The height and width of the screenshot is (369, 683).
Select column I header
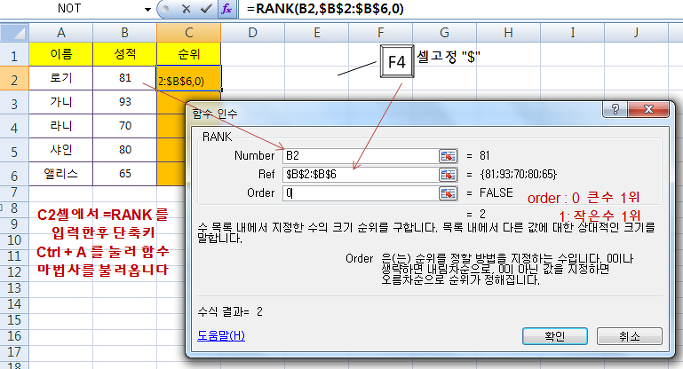pyautogui.click(x=572, y=33)
